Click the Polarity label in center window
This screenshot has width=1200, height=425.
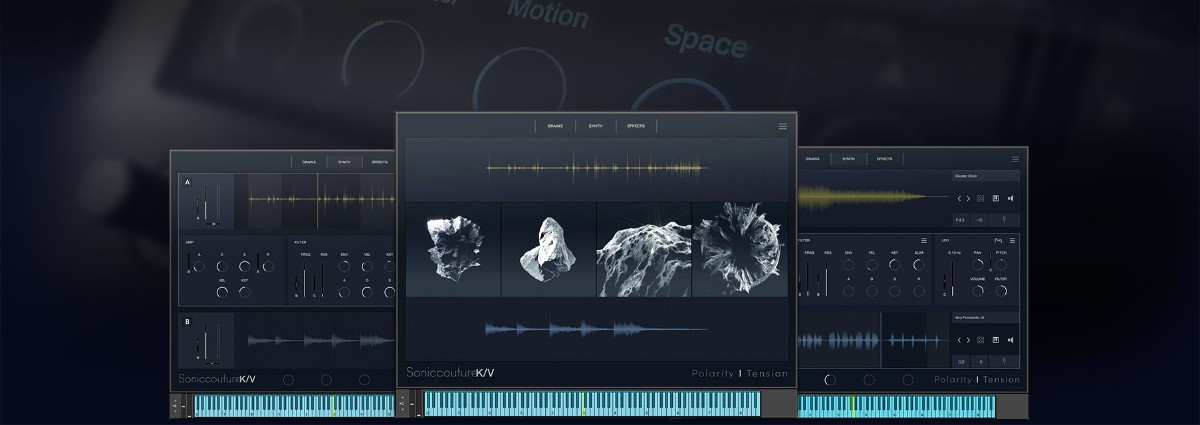point(712,373)
